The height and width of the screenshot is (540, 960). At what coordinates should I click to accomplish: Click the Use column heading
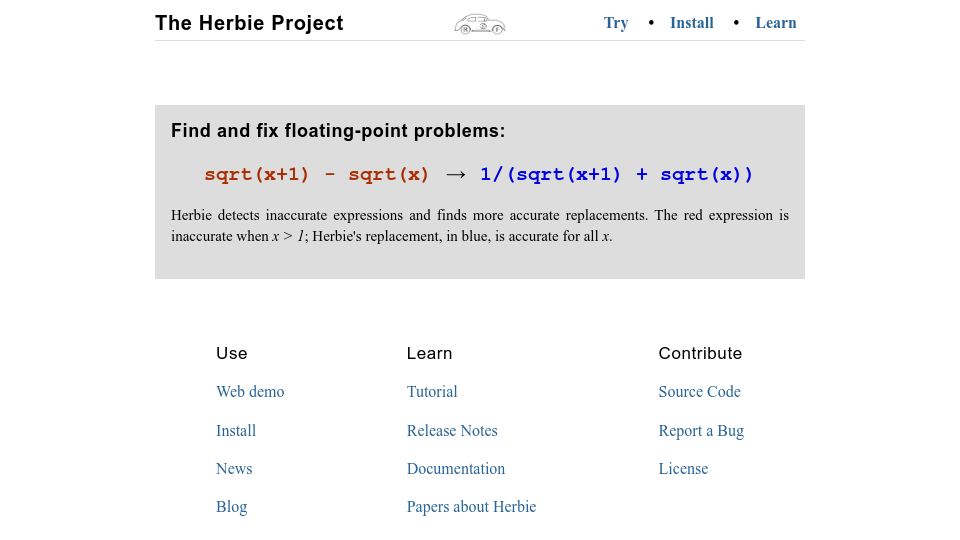point(231,353)
